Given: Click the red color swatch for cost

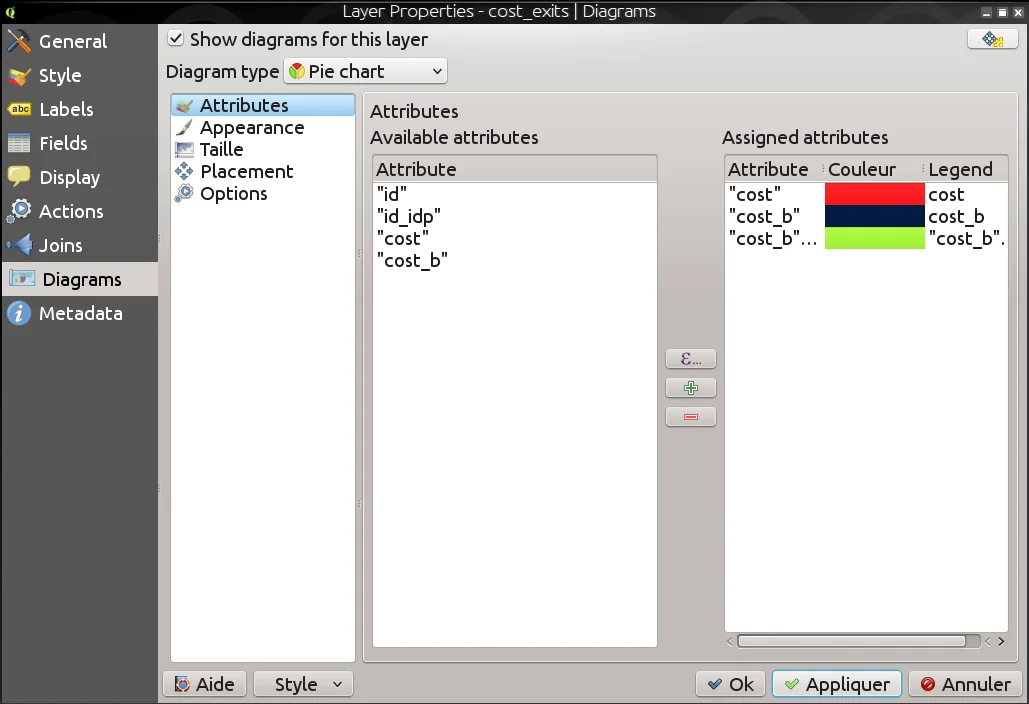Looking at the screenshot, I should point(874,195).
